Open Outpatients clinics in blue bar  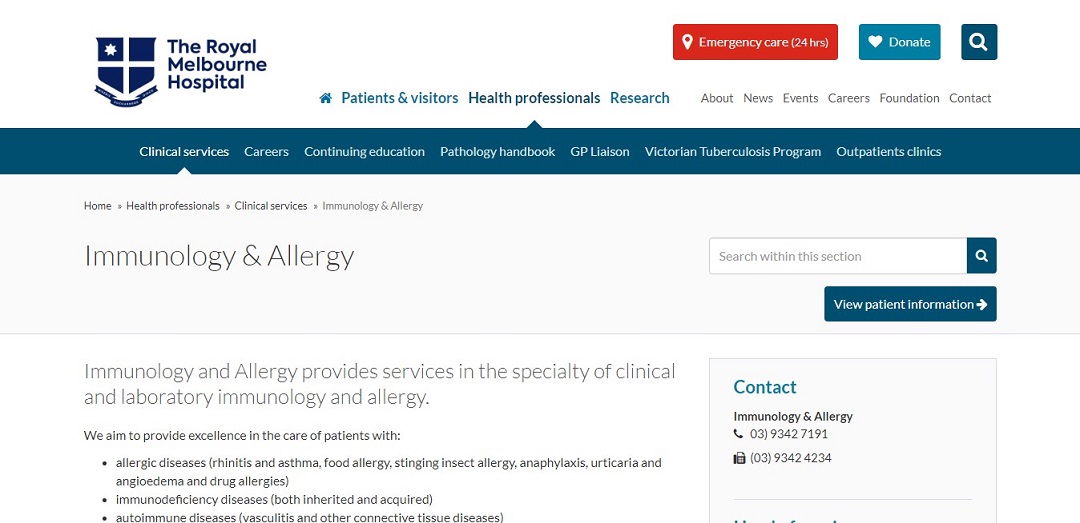point(889,152)
